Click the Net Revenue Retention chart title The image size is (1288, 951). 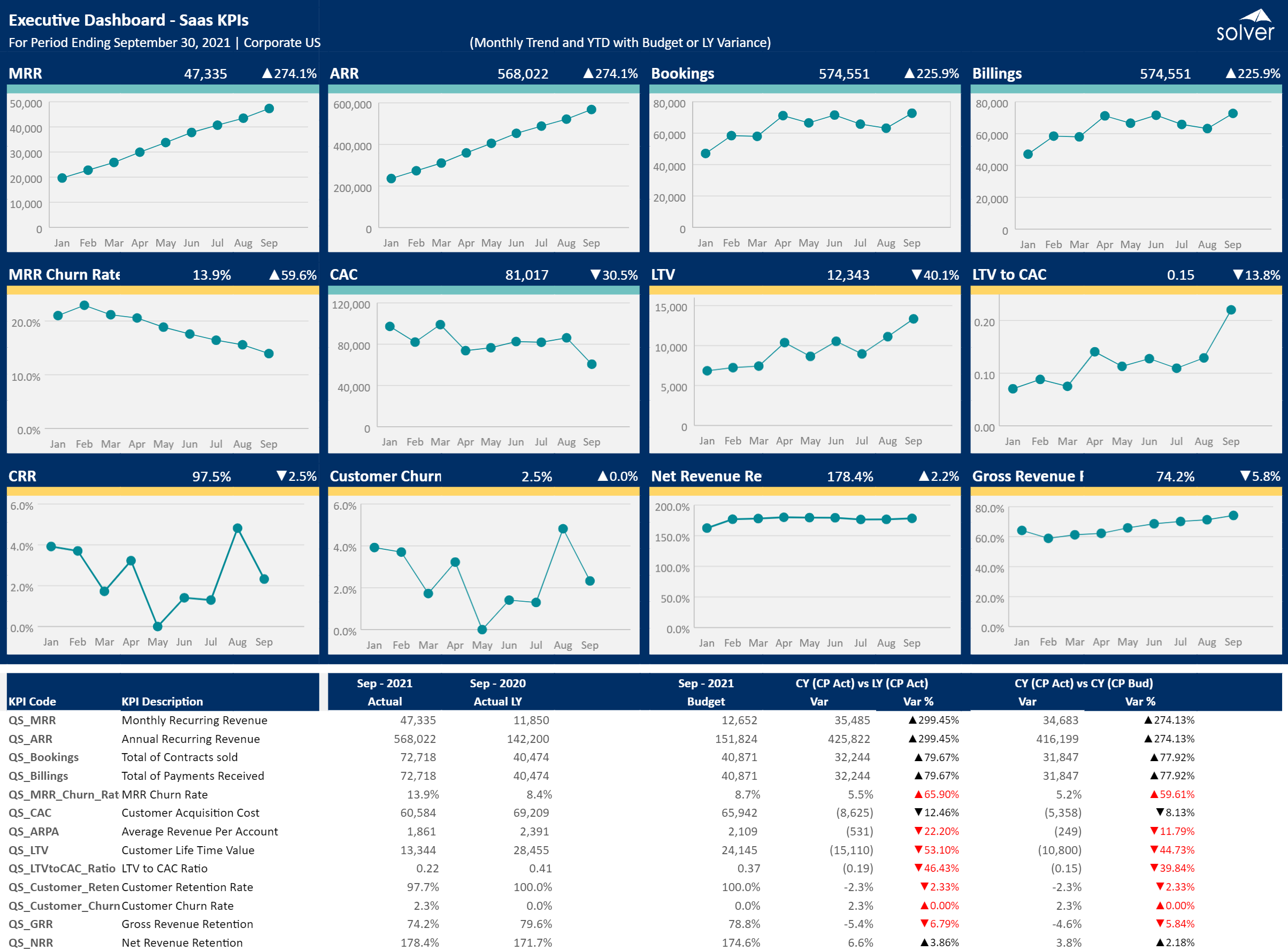[706, 477]
